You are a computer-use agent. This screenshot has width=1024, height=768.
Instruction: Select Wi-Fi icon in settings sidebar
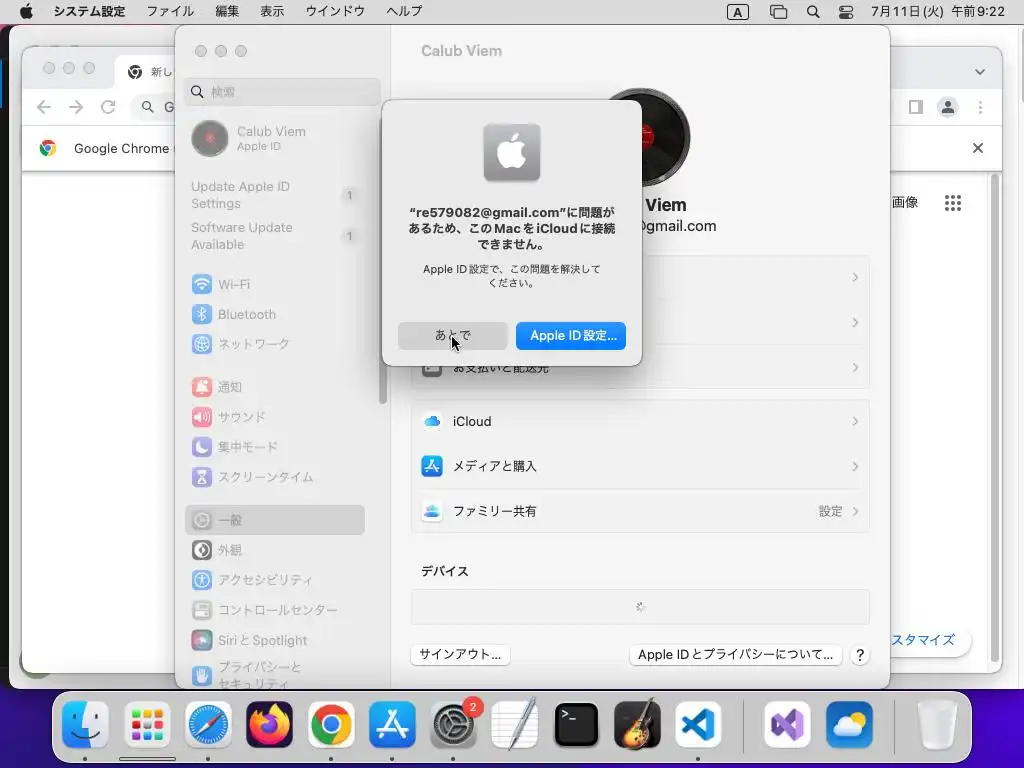click(x=202, y=284)
